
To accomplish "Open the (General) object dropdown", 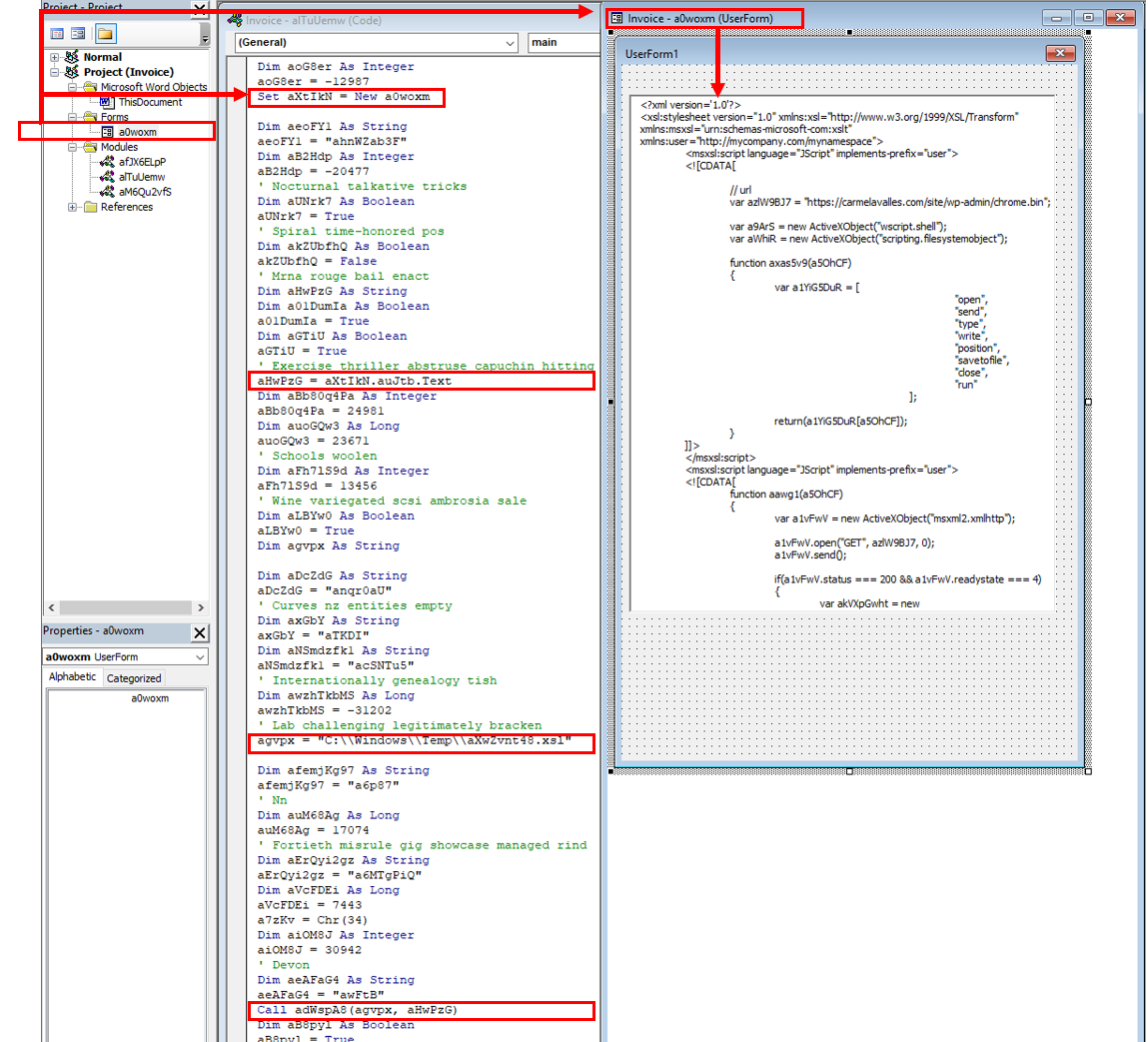I will pyautogui.click(x=510, y=43).
